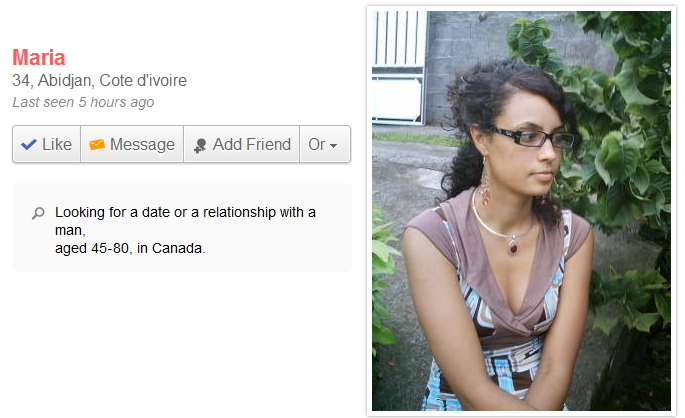Click the 'Add Friend' label text
685x418 pixels.
(252, 145)
